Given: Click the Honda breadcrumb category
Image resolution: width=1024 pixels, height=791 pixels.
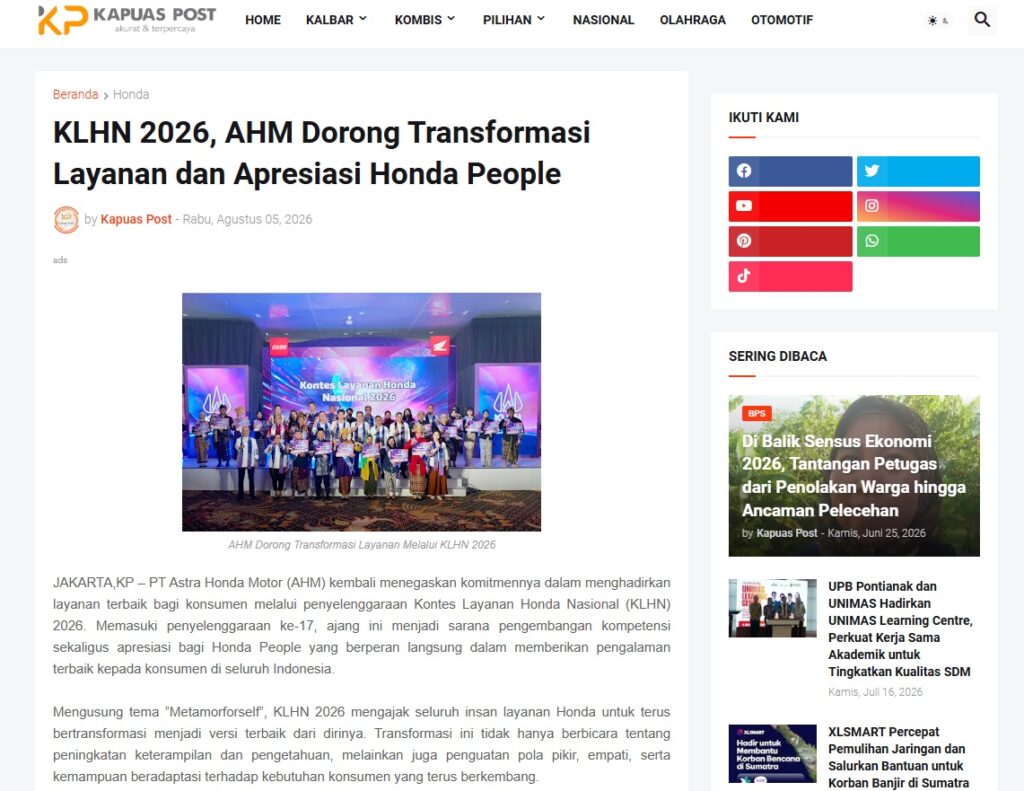Looking at the screenshot, I should [x=131, y=94].
